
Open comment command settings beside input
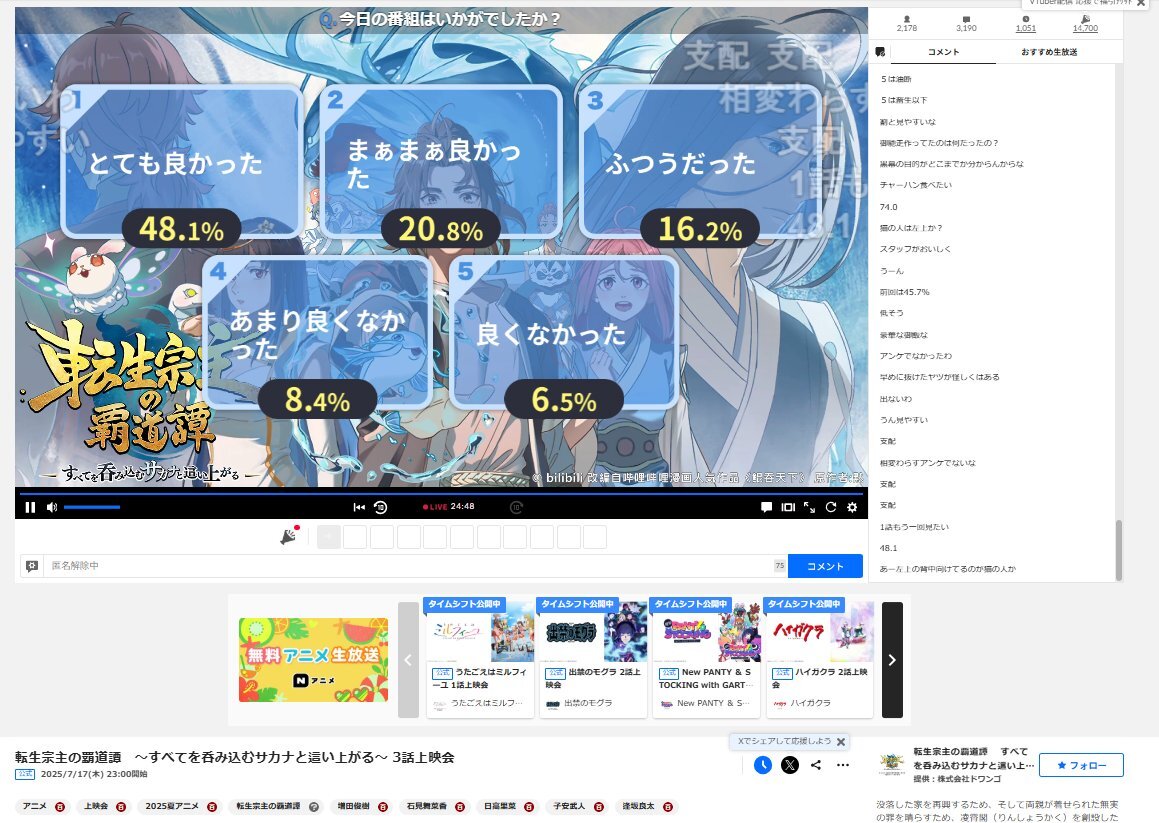(x=32, y=566)
